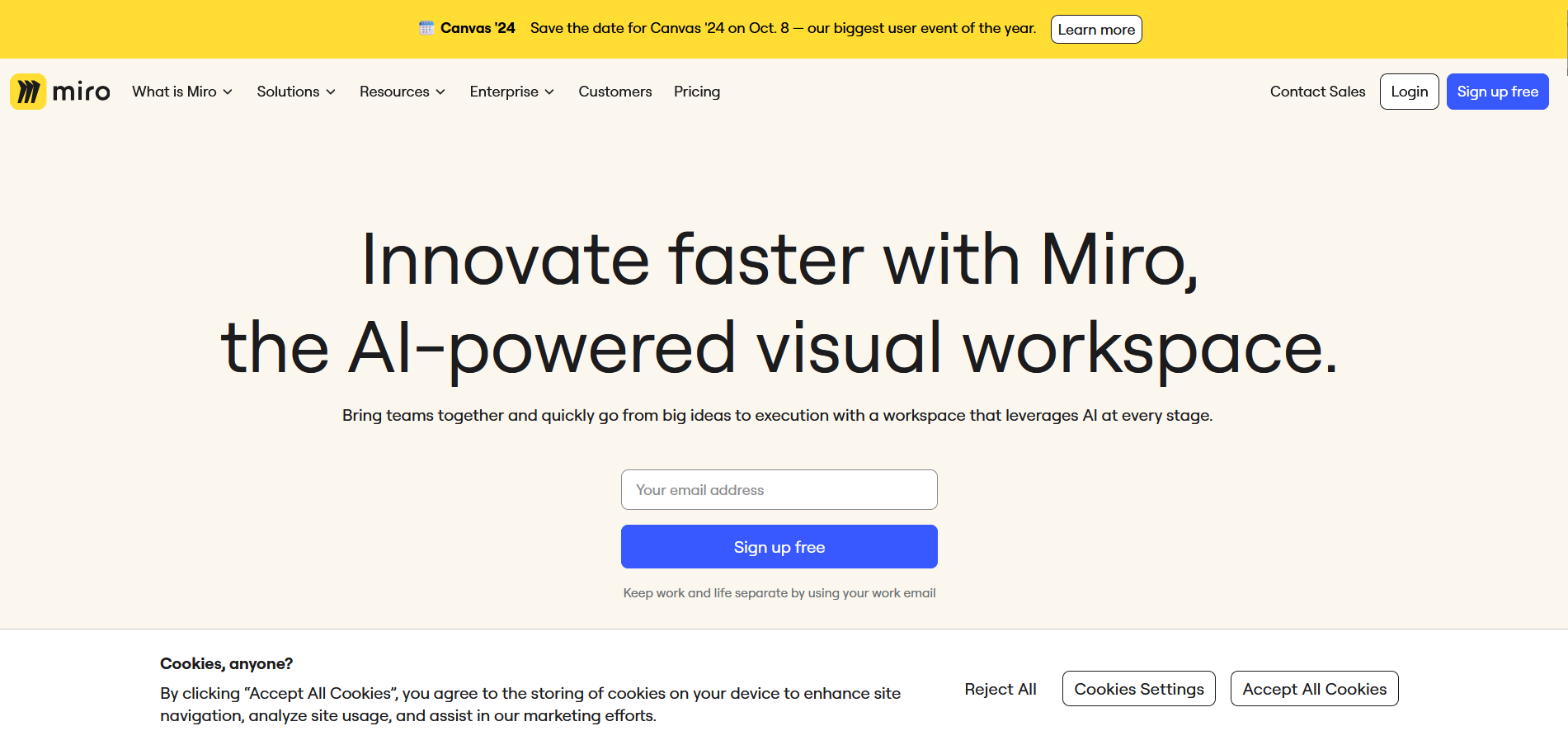Focus the Your email address field
This screenshot has width=1568, height=745.
point(779,490)
